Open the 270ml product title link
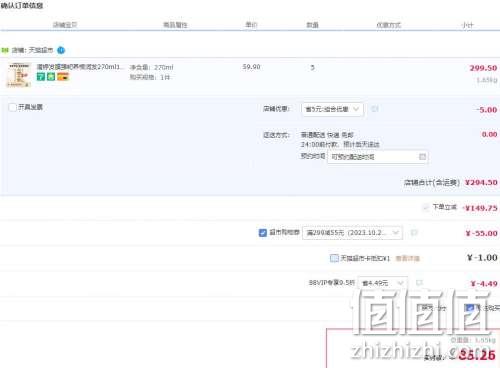The image size is (500, 368). pyautogui.click(x=79, y=67)
